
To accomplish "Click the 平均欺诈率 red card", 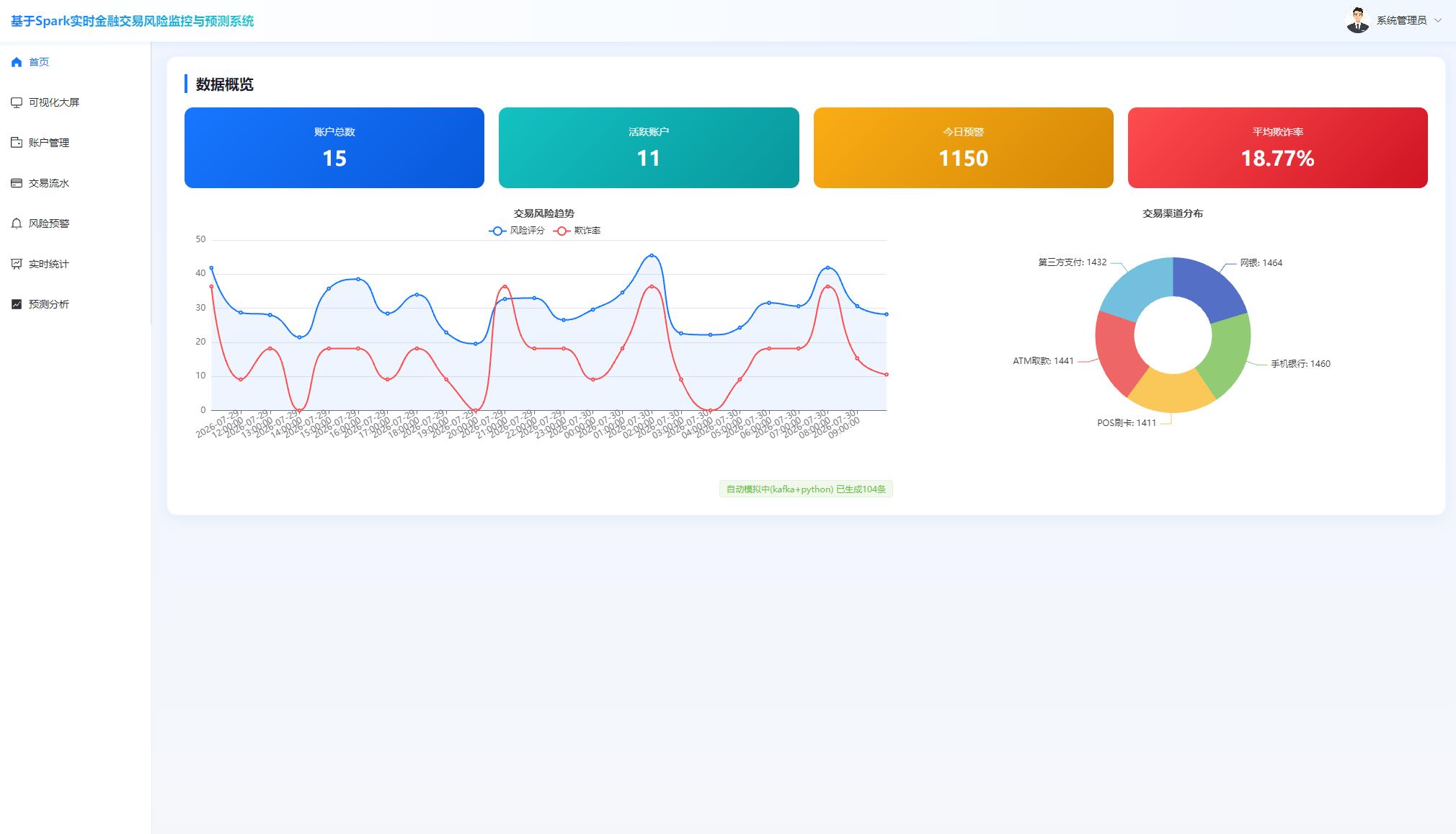I will 1278,148.
